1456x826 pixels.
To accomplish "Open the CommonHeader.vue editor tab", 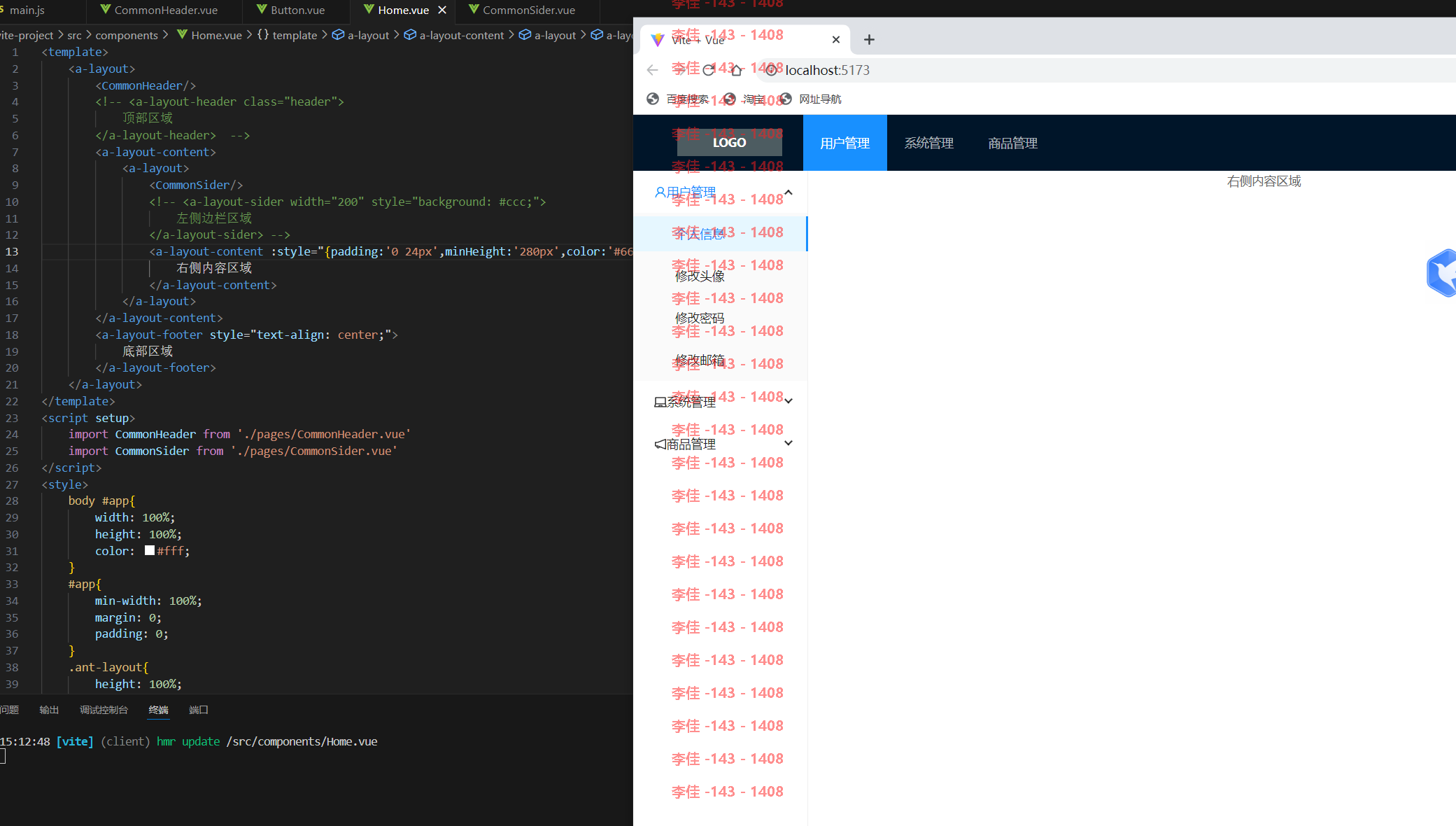I will click(x=165, y=10).
